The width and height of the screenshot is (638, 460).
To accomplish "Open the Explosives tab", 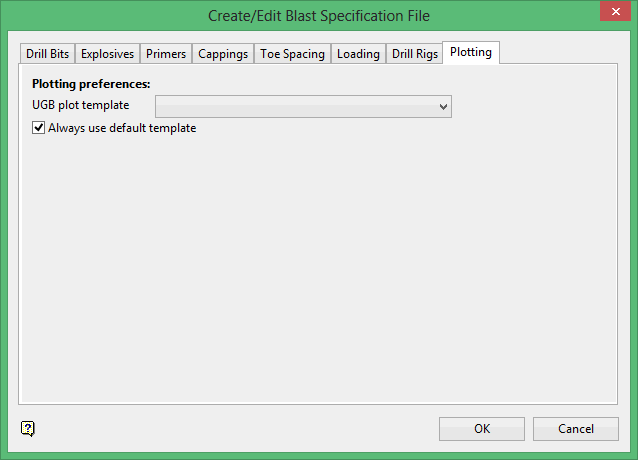I will pyautogui.click(x=107, y=54).
